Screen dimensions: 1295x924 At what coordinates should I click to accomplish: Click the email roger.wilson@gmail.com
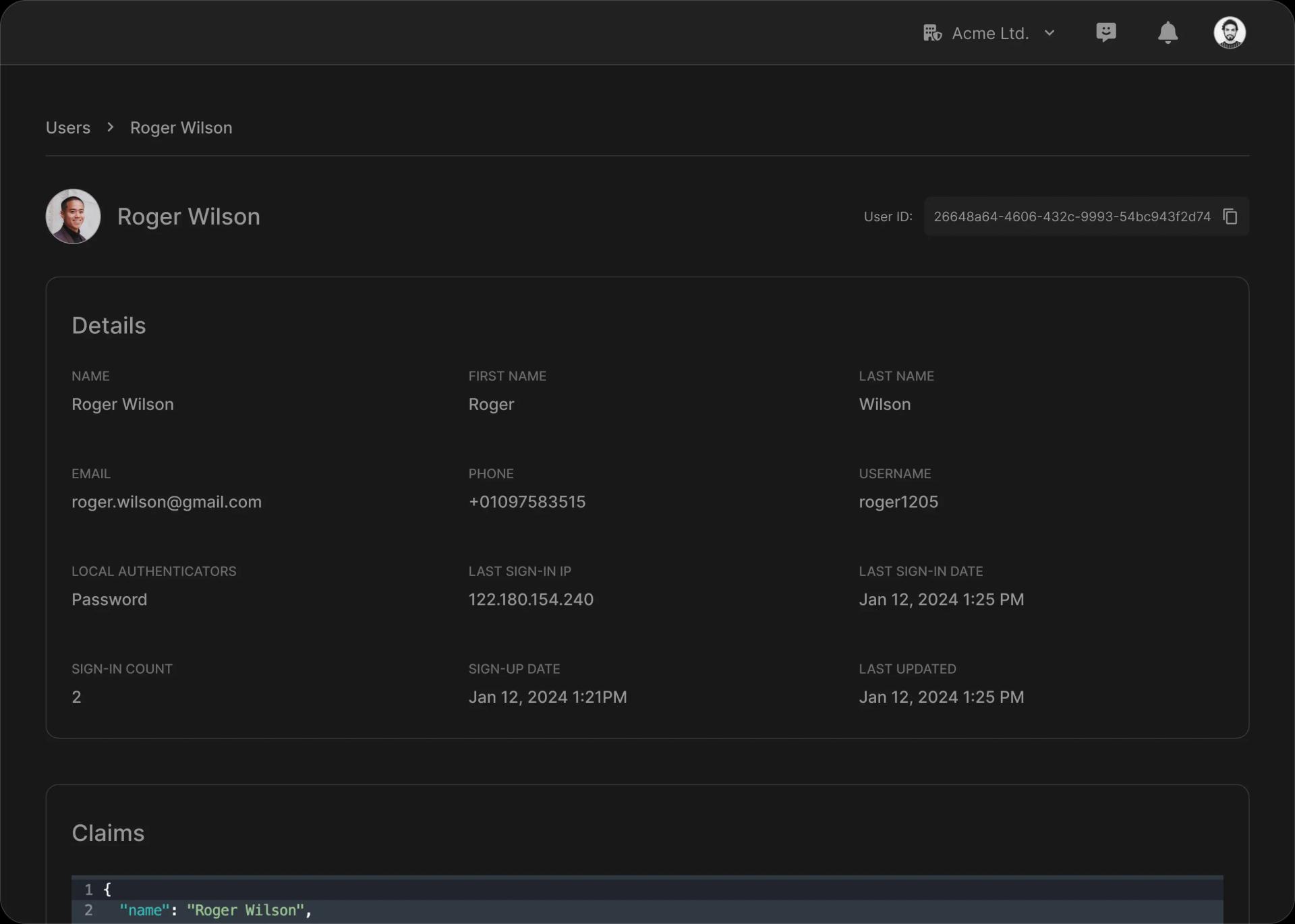[167, 502]
